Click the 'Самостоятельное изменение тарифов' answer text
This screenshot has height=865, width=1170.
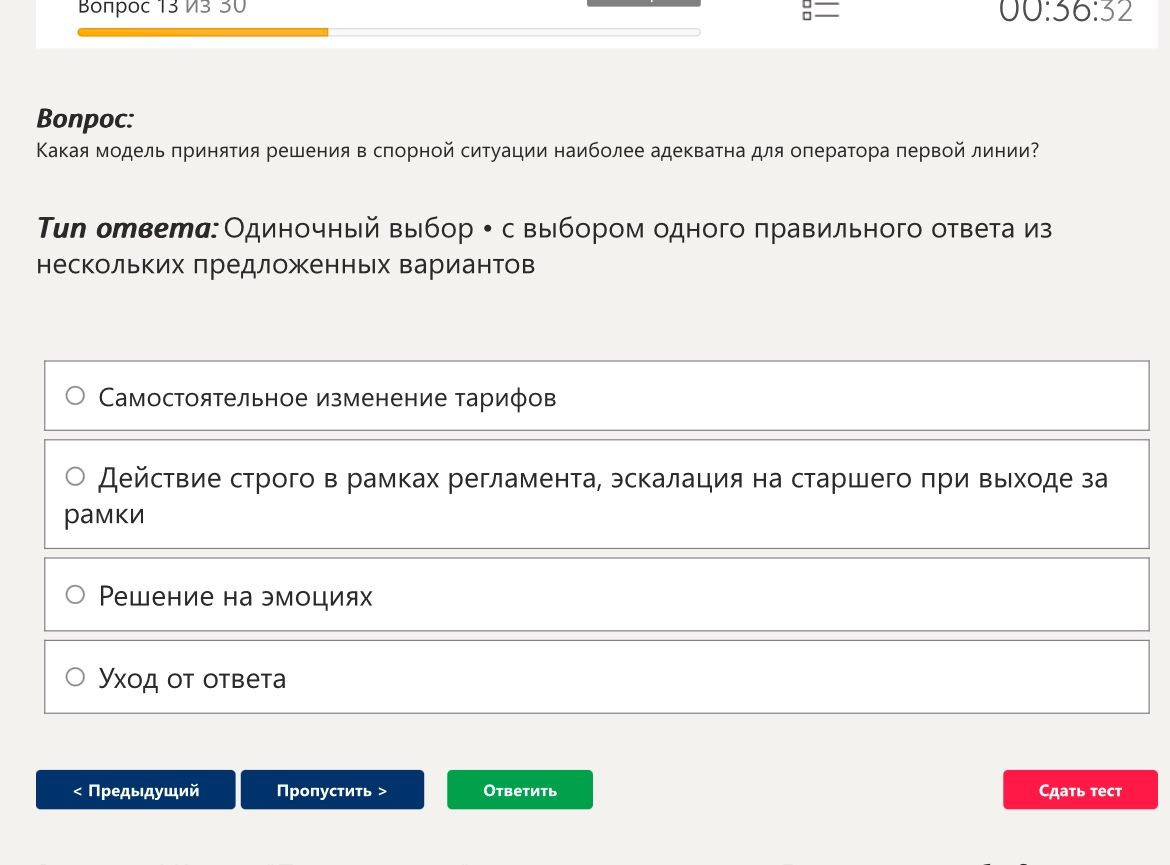tap(328, 398)
